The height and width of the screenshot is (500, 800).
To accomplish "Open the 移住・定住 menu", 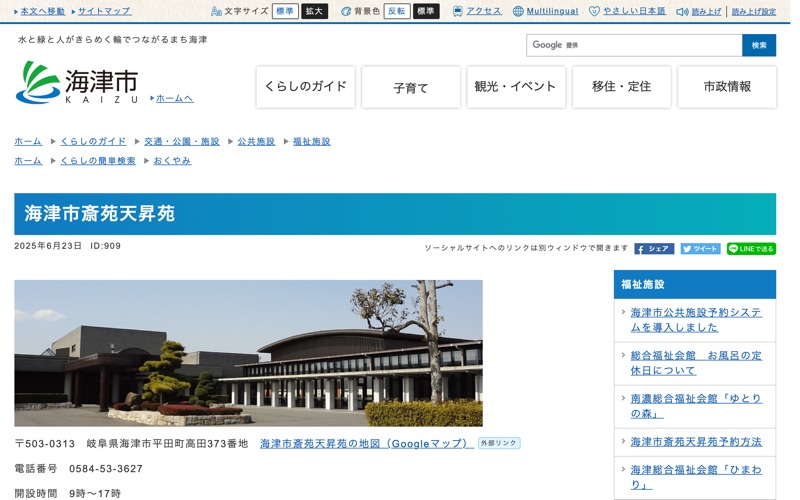I will coord(621,87).
